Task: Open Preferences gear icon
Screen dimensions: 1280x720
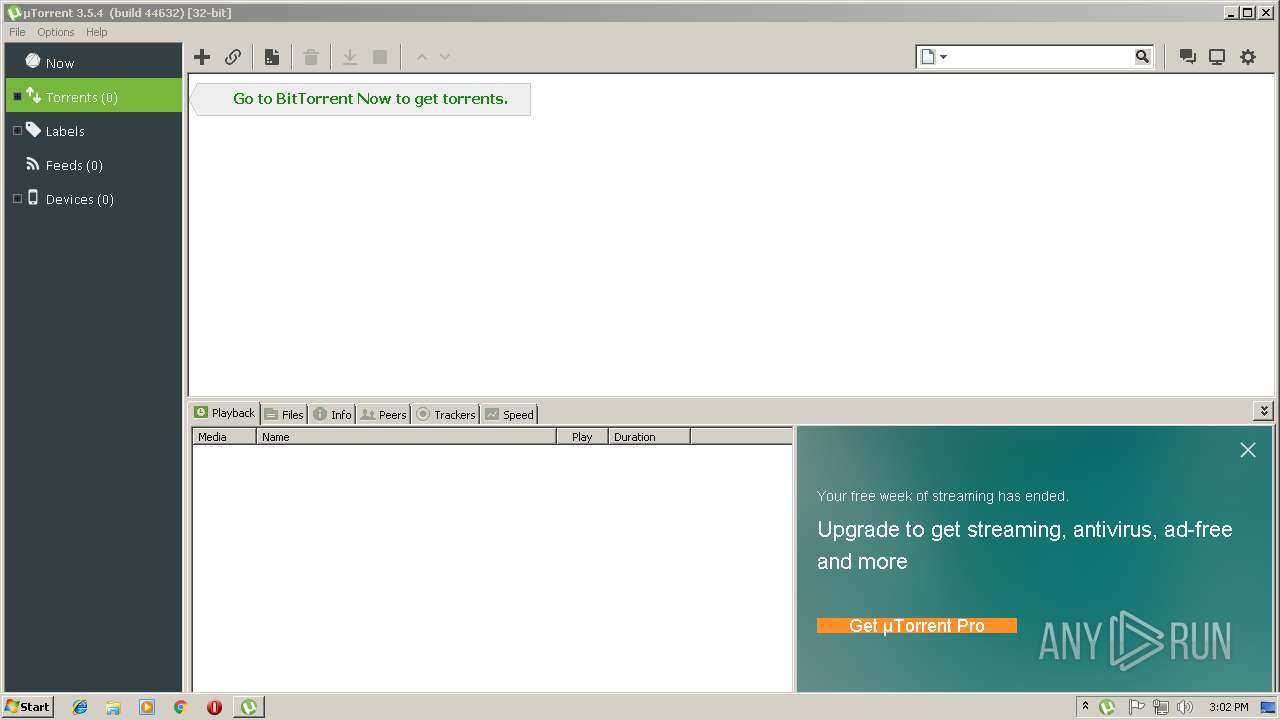Action: click(1248, 57)
